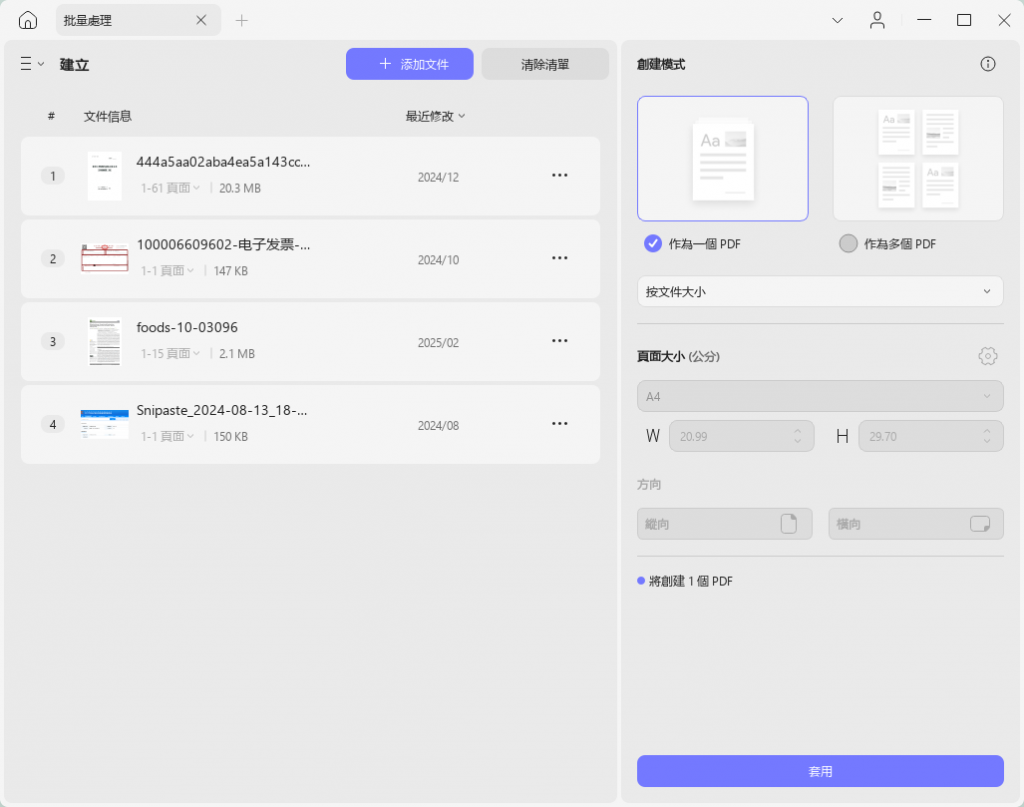The width and height of the screenshot is (1024, 807).
Task: Expand page range of Snipaste file
Action: coord(167,437)
